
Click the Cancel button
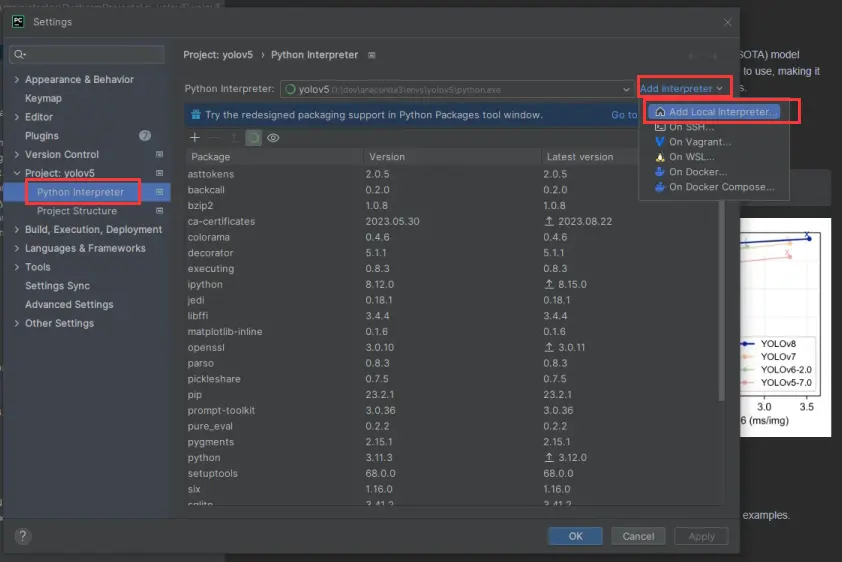point(638,536)
